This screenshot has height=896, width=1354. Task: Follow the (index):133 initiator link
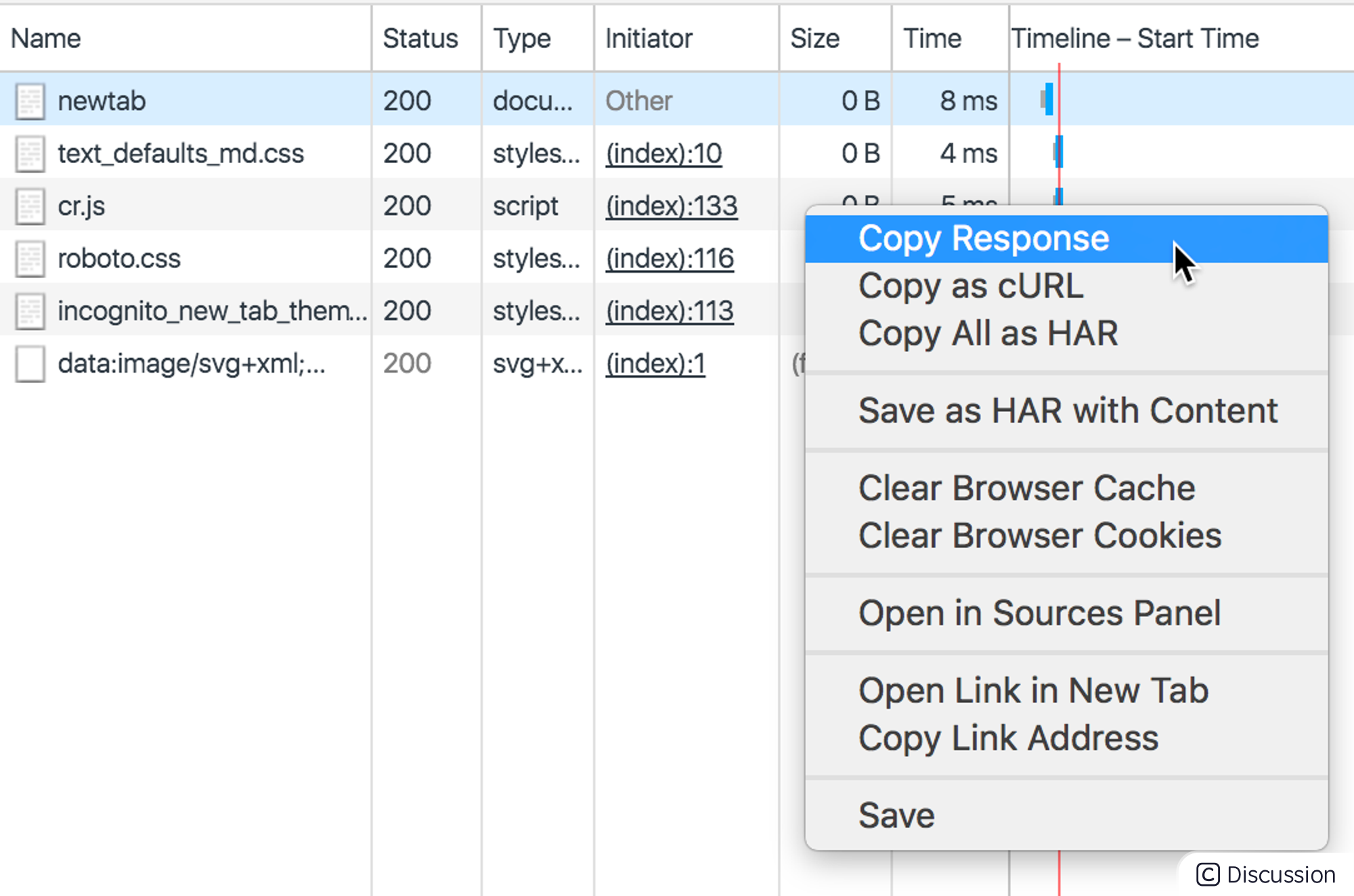pyautogui.click(x=671, y=206)
